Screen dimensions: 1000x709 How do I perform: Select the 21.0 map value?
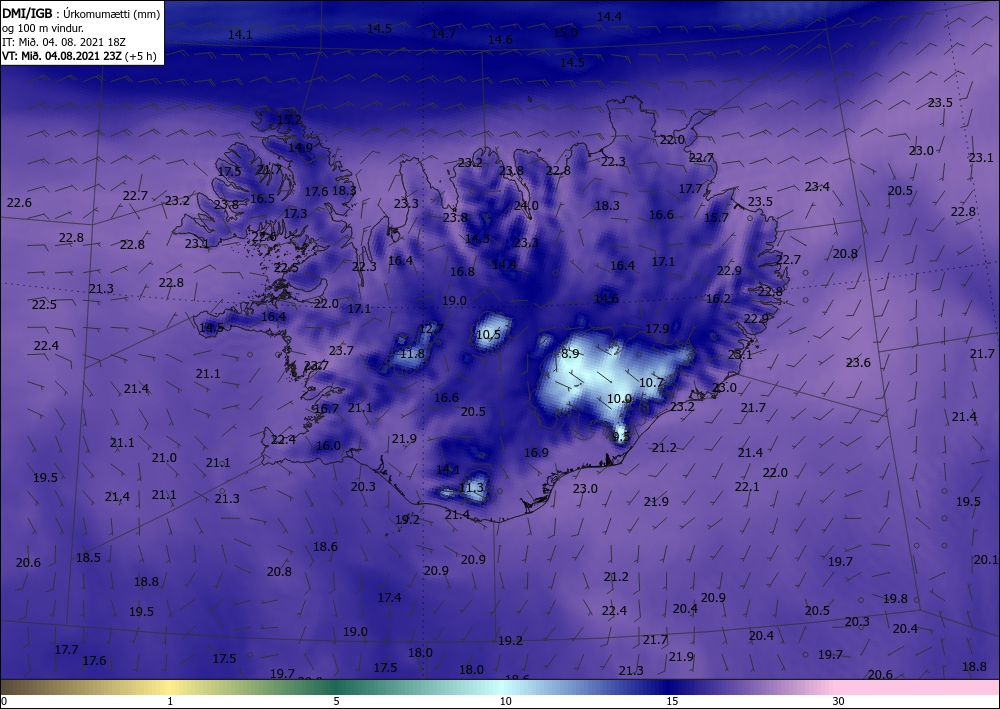coord(164,458)
